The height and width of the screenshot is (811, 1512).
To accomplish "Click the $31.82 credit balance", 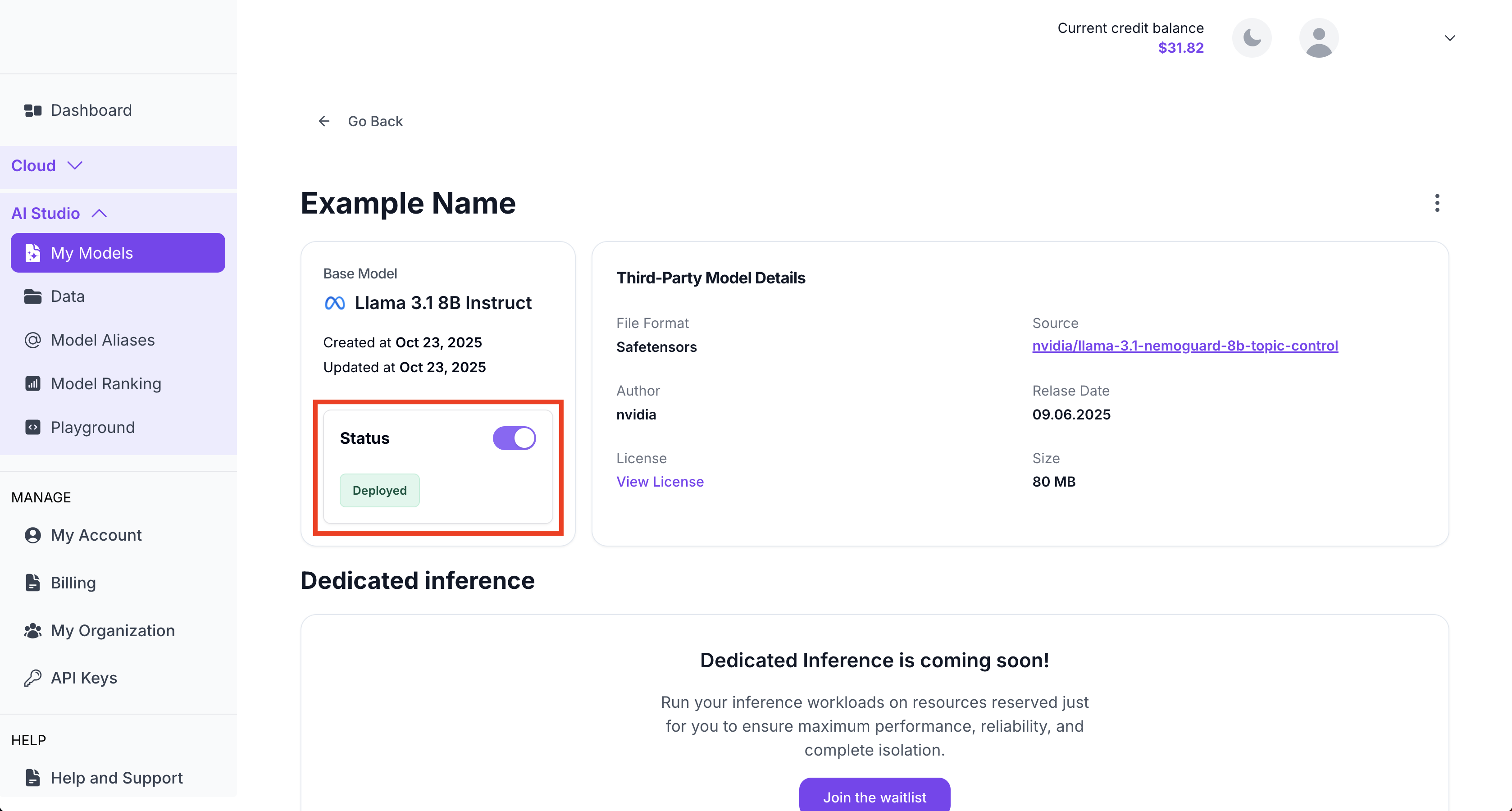I will pyautogui.click(x=1180, y=47).
